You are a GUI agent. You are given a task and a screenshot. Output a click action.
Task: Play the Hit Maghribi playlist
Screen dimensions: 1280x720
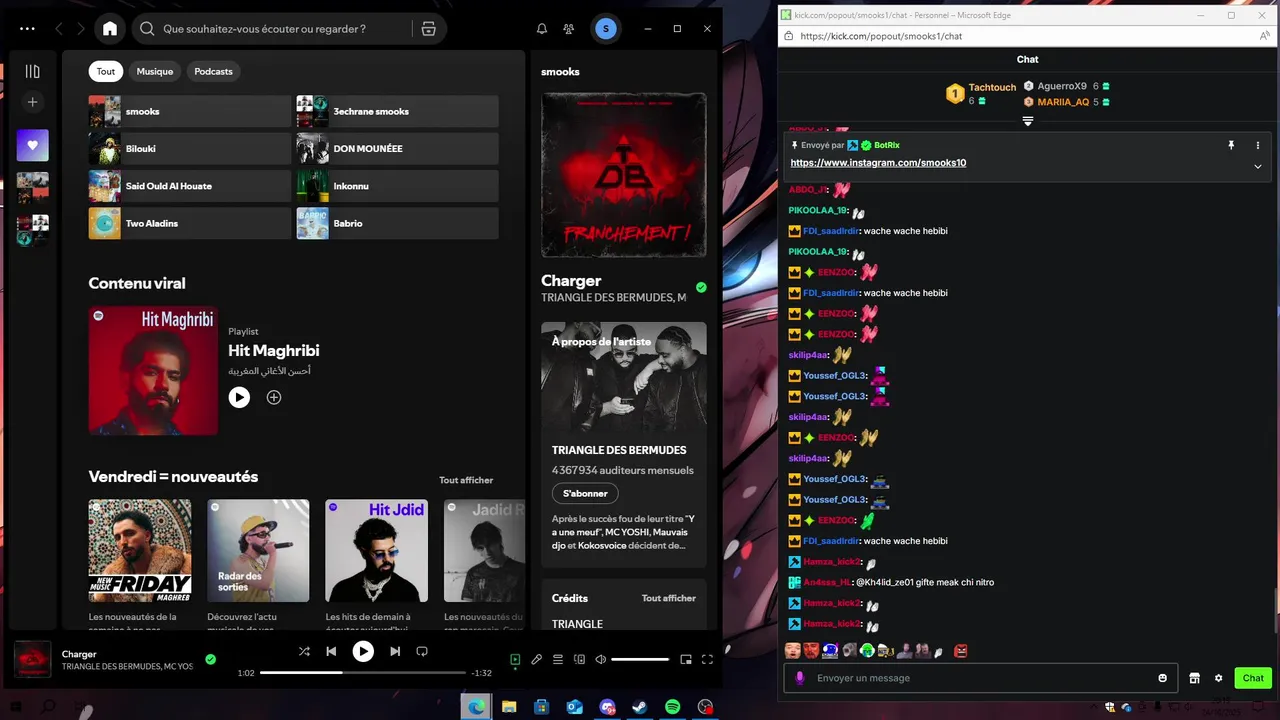click(x=239, y=397)
